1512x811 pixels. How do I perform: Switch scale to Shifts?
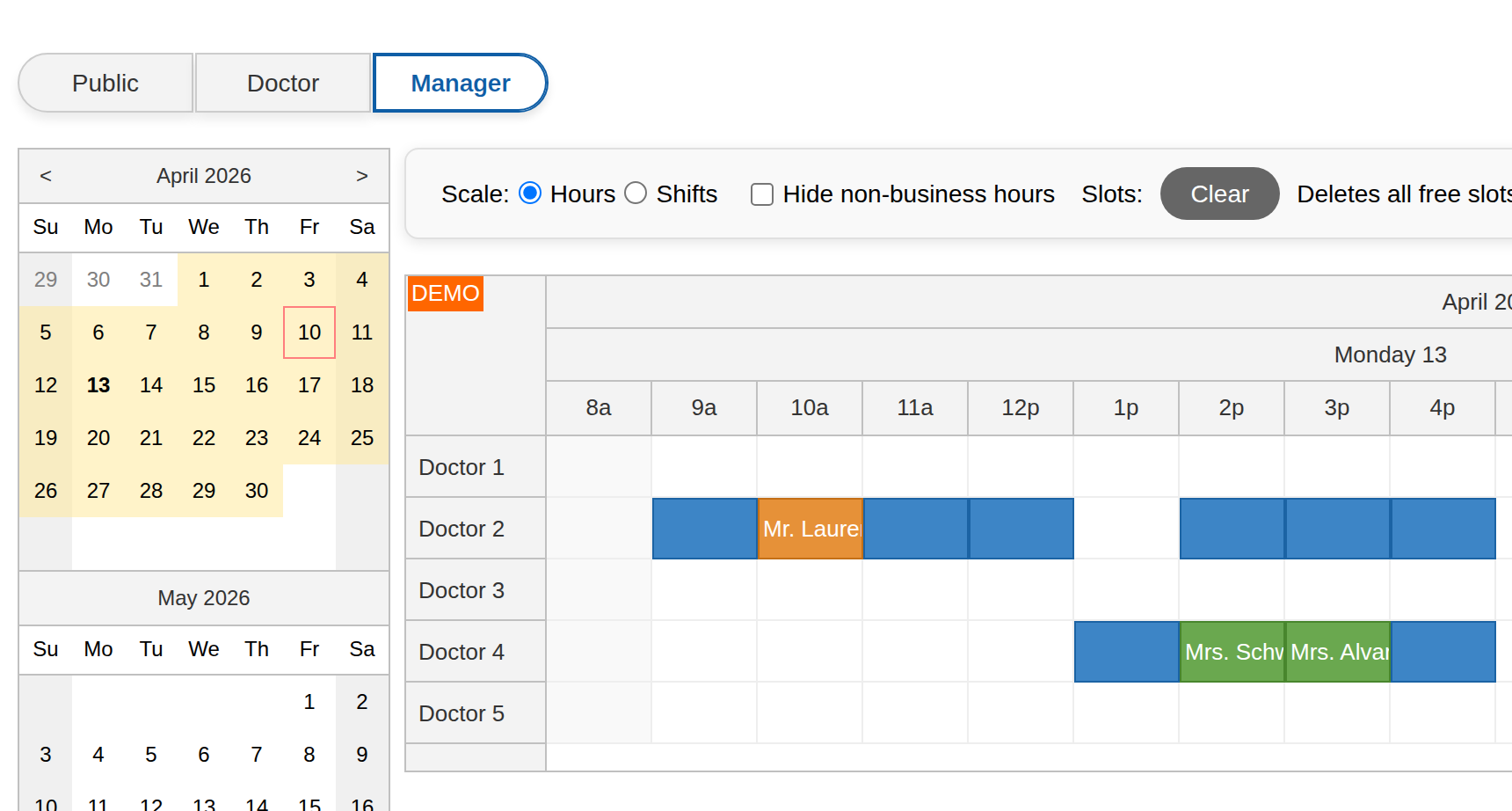click(636, 193)
